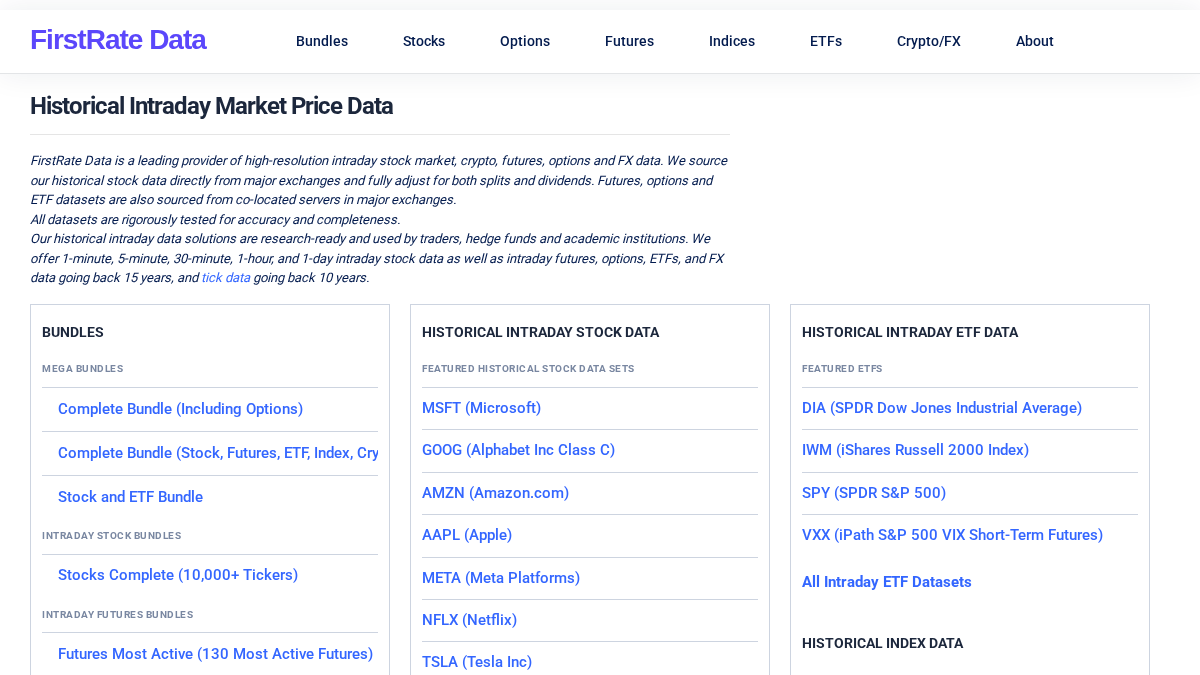The height and width of the screenshot is (675, 1200).
Task: Open Complete Bundle (Including Options)
Action: (x=180, y=409)
